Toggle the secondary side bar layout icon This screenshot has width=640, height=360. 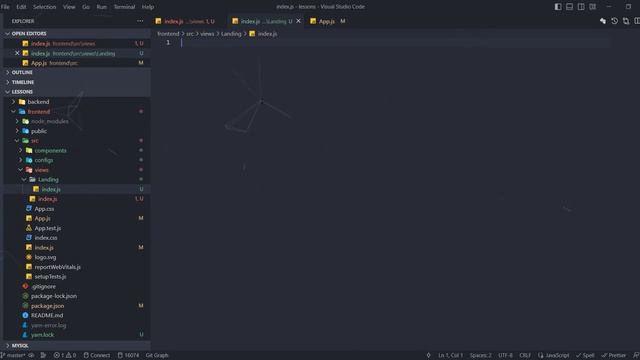[x=581, y=7]
